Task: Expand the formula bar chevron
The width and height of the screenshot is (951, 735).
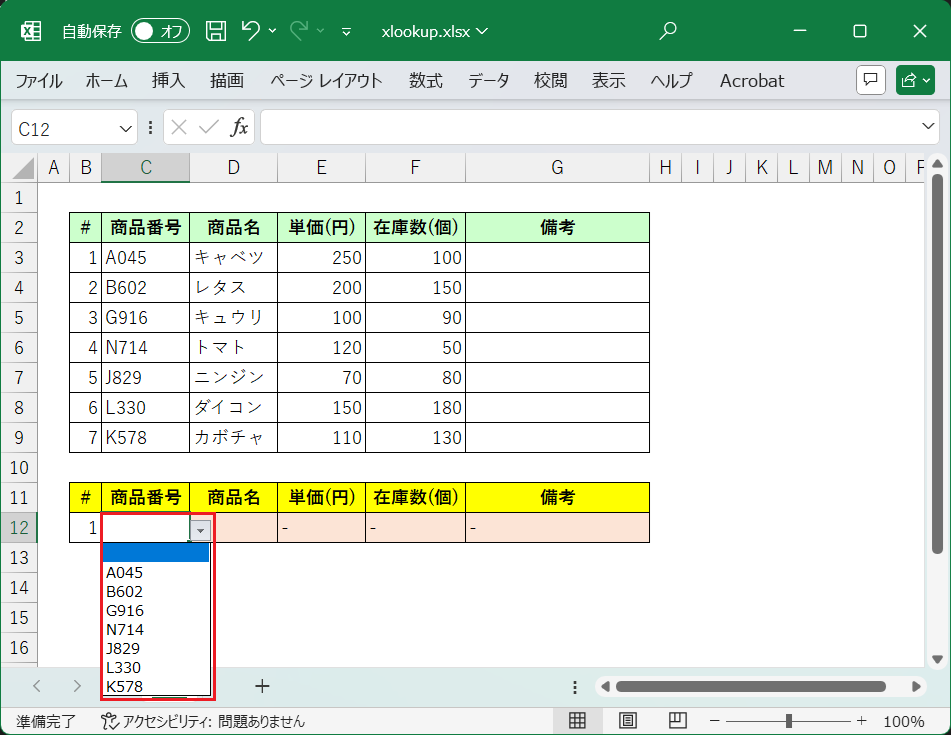Action: click(x=927, y=127)
